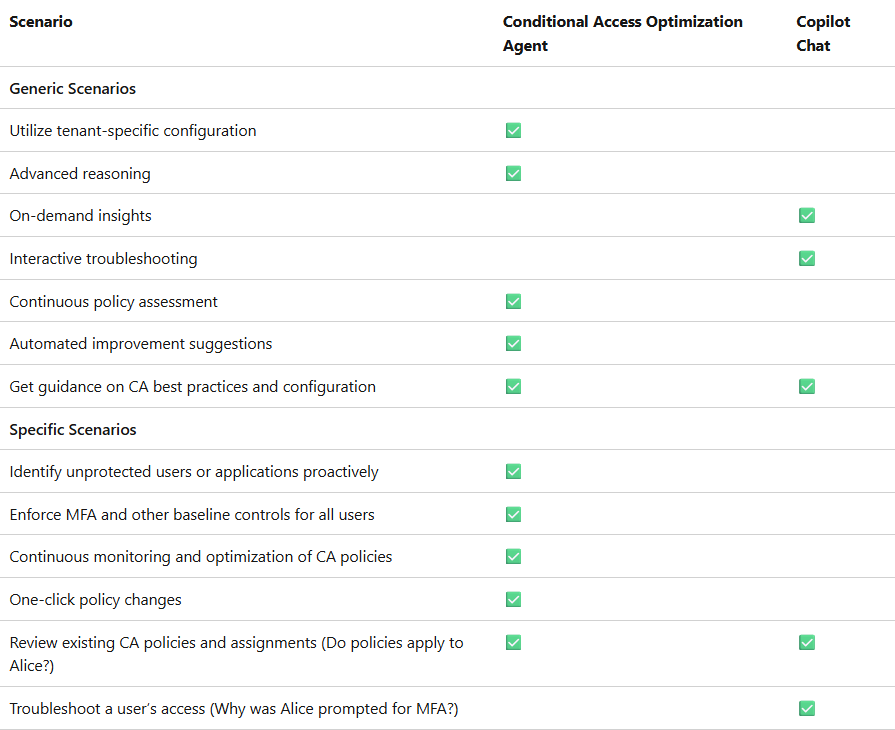Click Copilot Chat checkmark for Review existing CA policies
Viewport: 895px width, 730px height.
pos(807,643)
